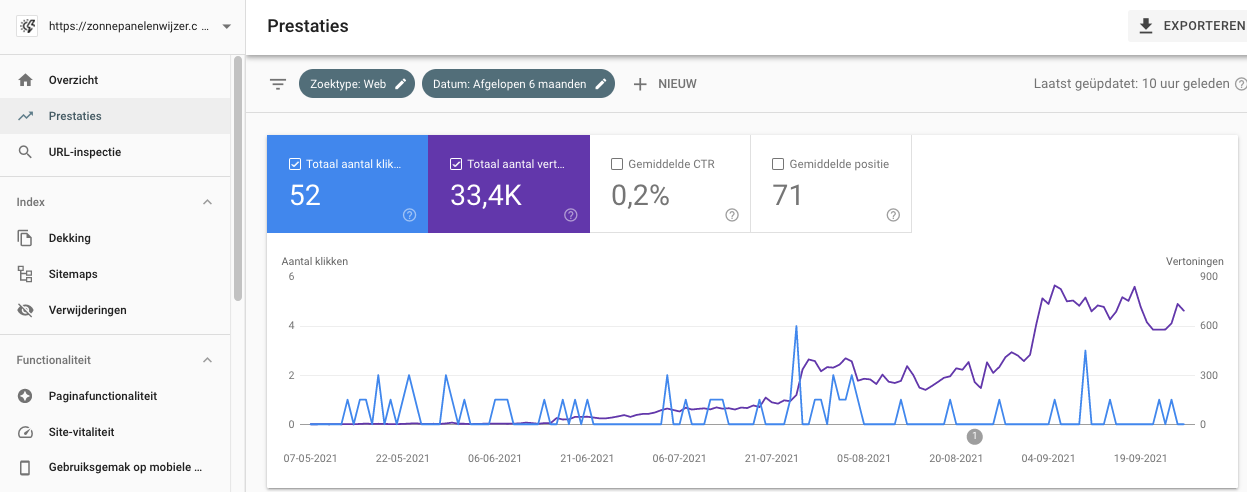Click the filter list icon
The image size is (1247, 492).
[278, 84]
